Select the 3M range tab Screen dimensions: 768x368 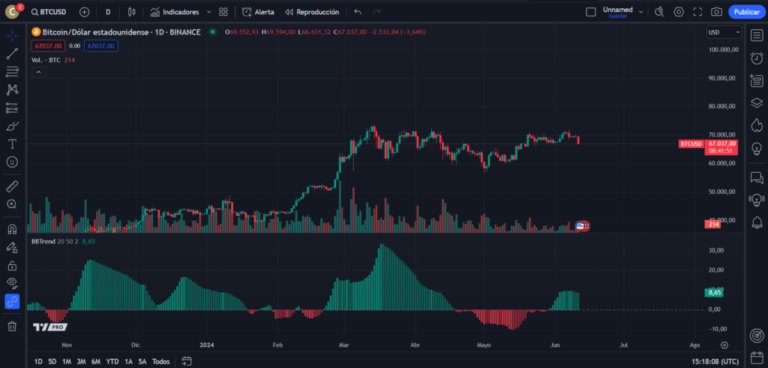(81, 362)
